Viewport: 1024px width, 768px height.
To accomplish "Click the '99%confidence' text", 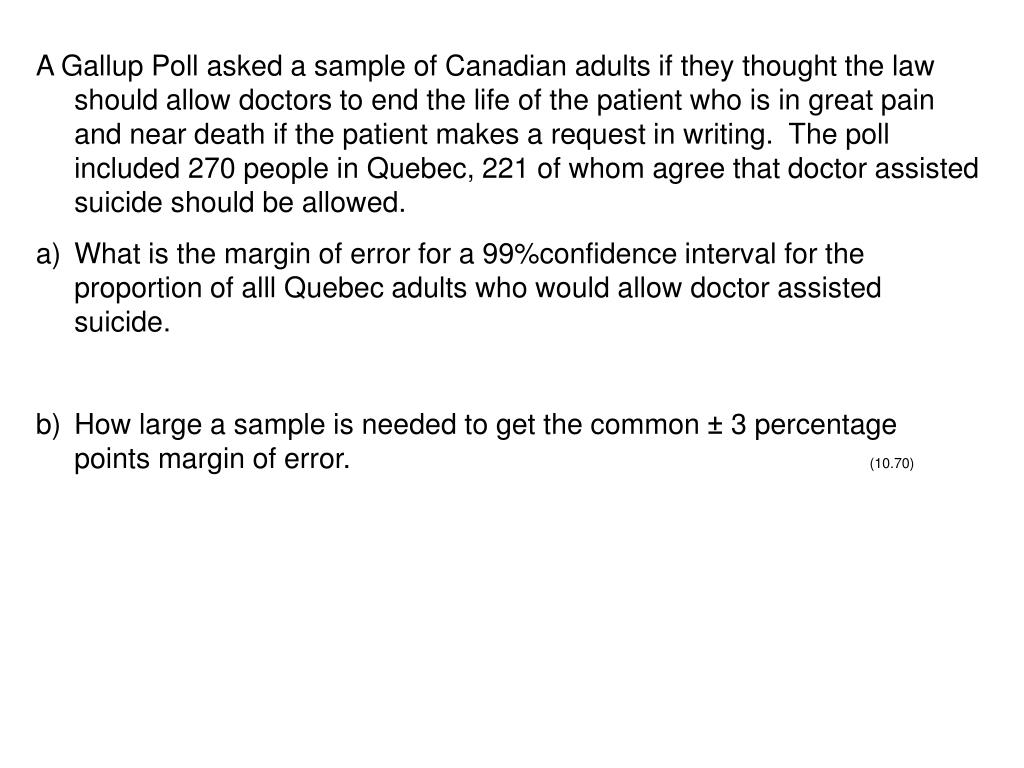I will click(x=579, y=254).
